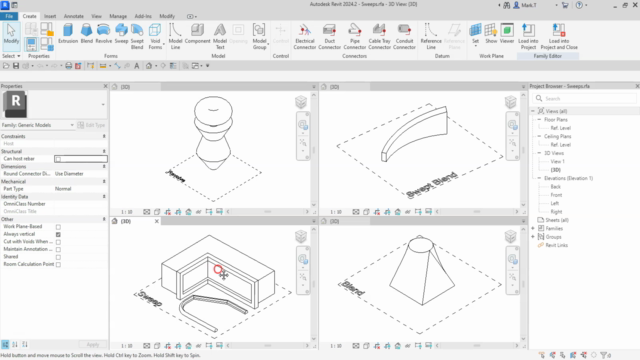Click the ViewCube in the Sweep view
The width and height of the screenshot is (640, 360).
(301, 236)
